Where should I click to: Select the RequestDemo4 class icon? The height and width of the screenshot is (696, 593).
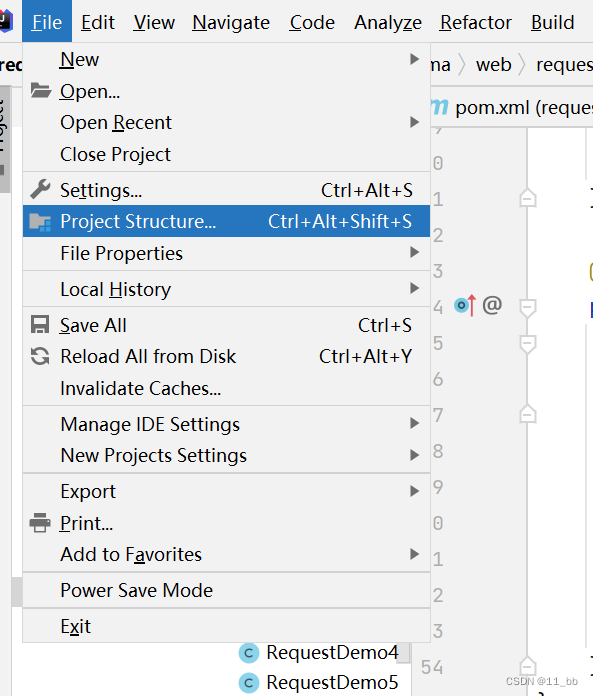pyautogui.click(x=249, y=653)
